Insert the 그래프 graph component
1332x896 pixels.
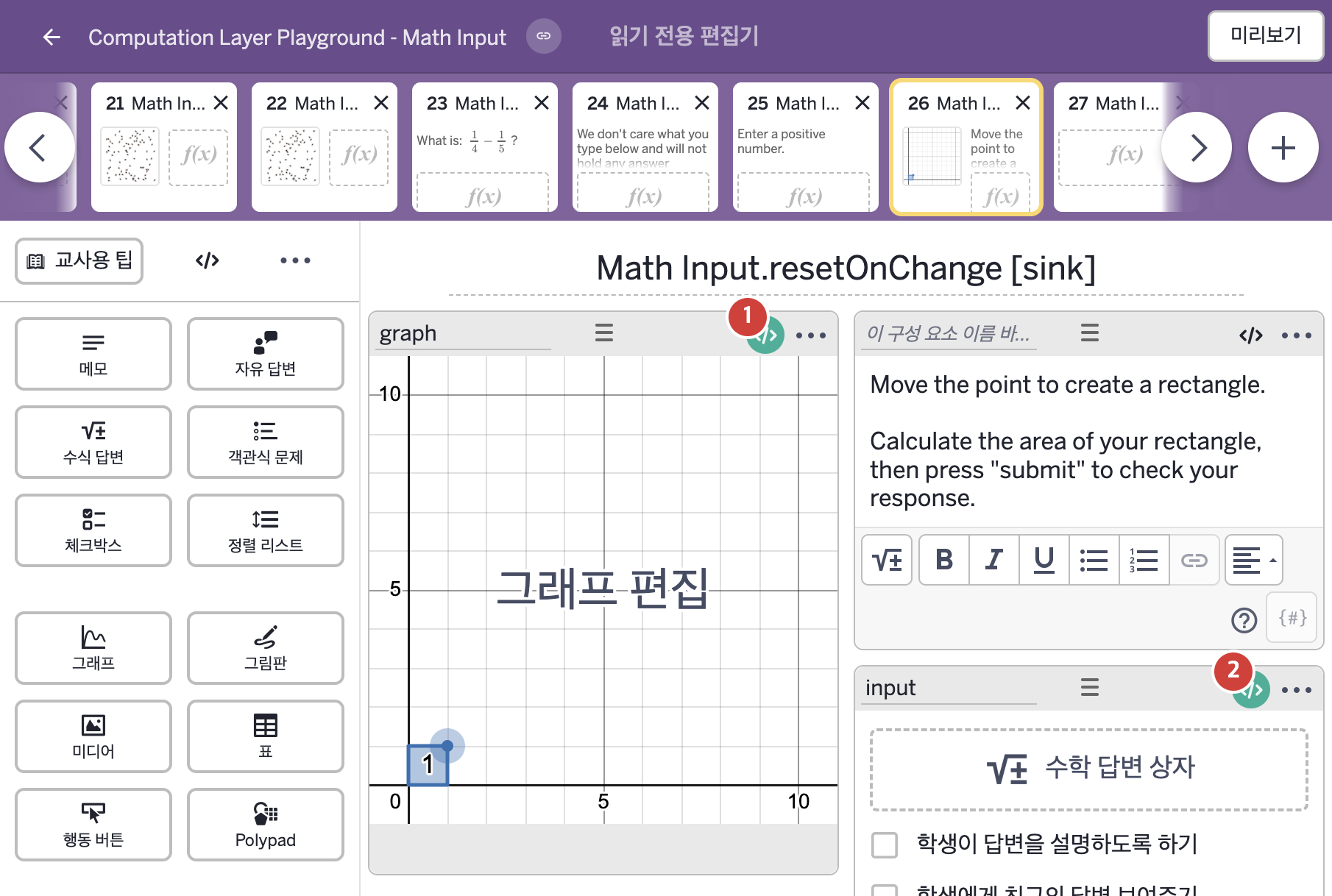tap(93, 648)
